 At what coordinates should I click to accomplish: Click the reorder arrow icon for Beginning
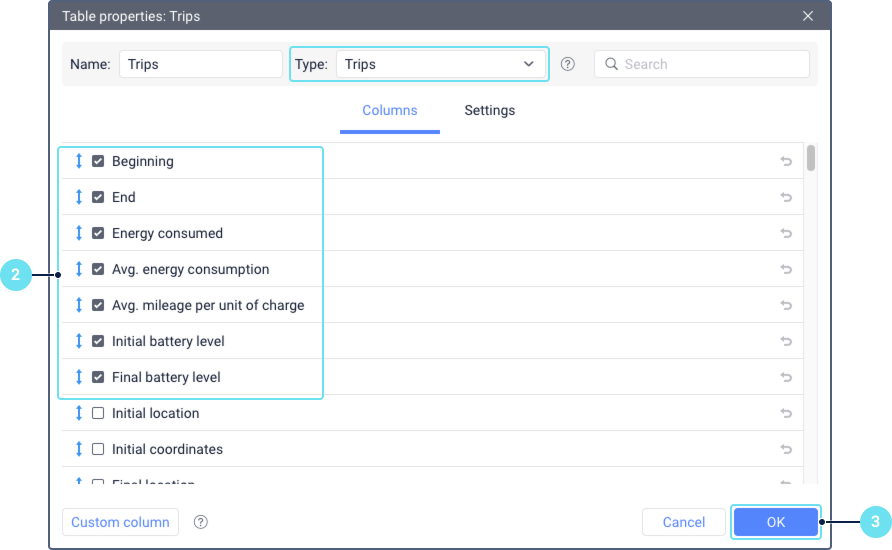tap(79, 161)
